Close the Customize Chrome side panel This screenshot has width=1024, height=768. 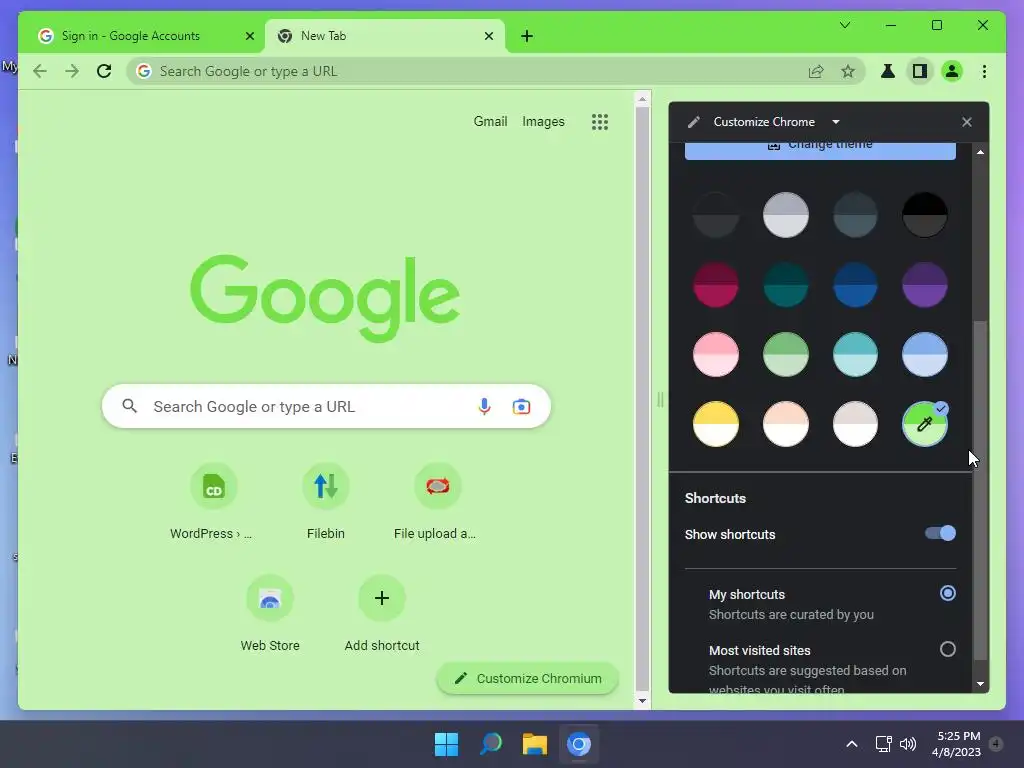tap(967, 122)
